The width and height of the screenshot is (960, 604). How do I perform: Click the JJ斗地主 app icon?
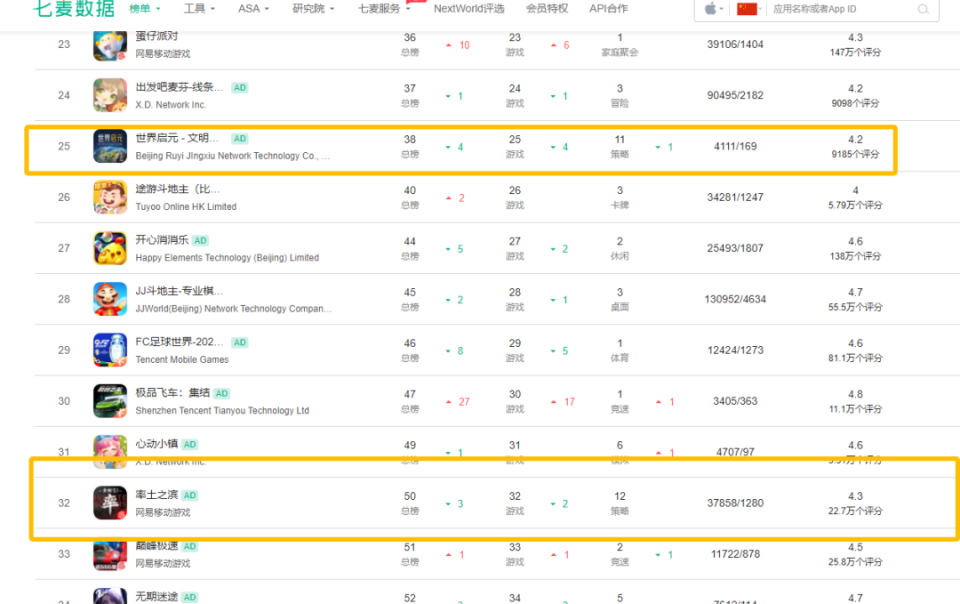pyautogui.click(x=110, y=299)
